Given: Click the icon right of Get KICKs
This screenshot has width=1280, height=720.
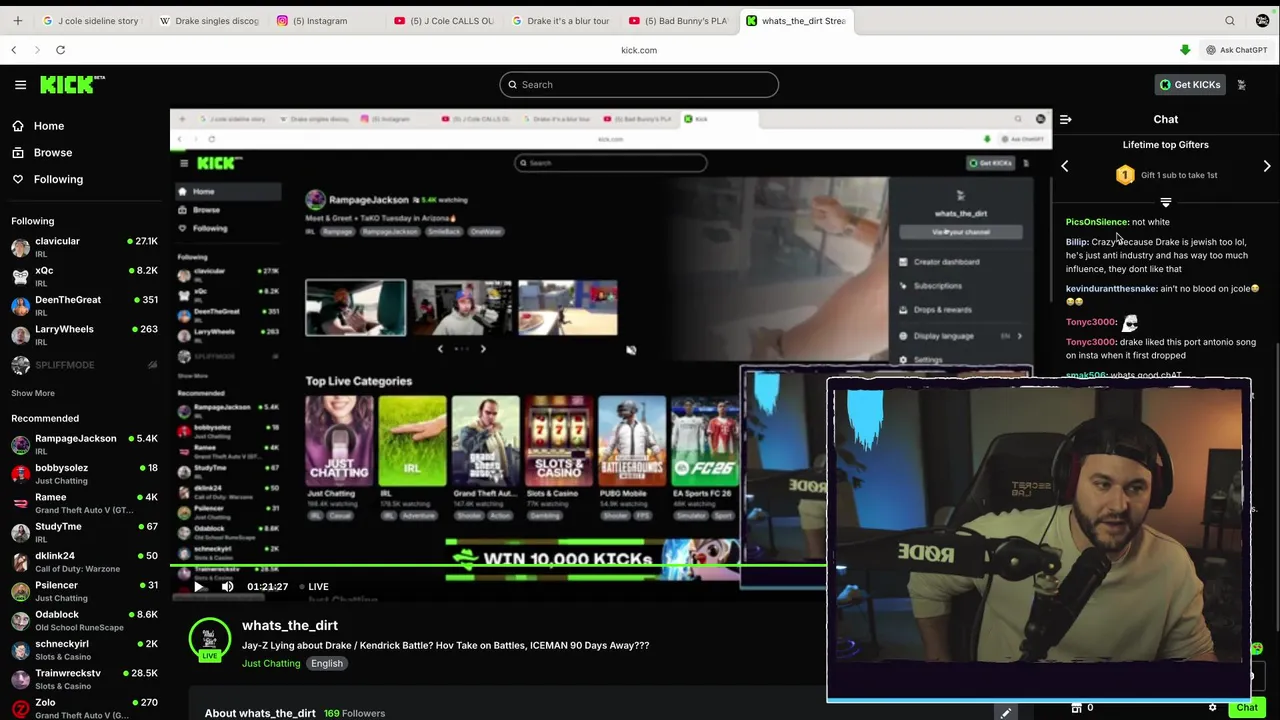Looking at the screenshot, I should (x=1241, y=85).
